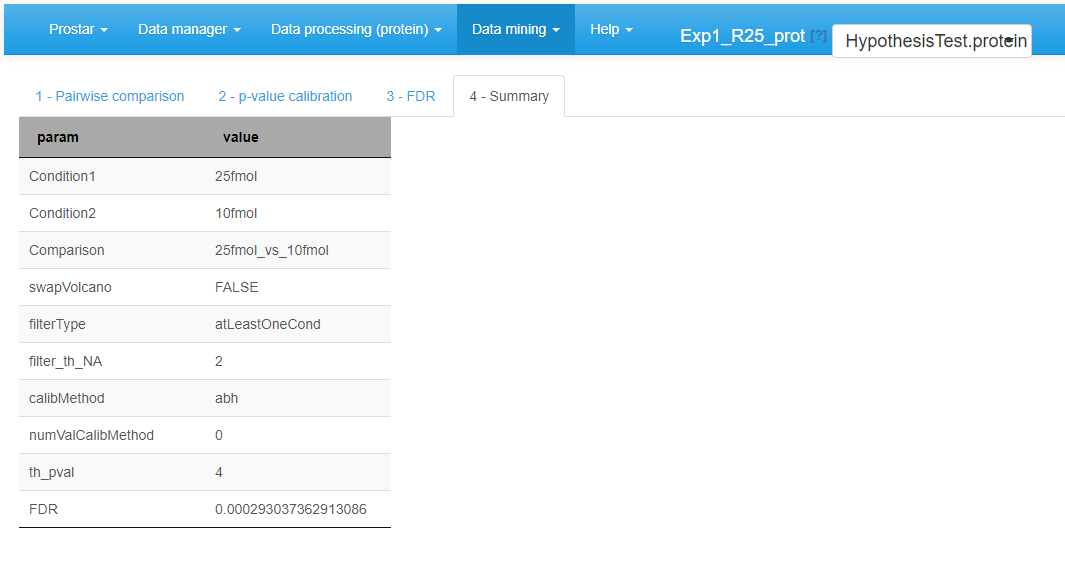The image size is (1065, 570).
Task: Click the value column header
Action: [241, 137]
